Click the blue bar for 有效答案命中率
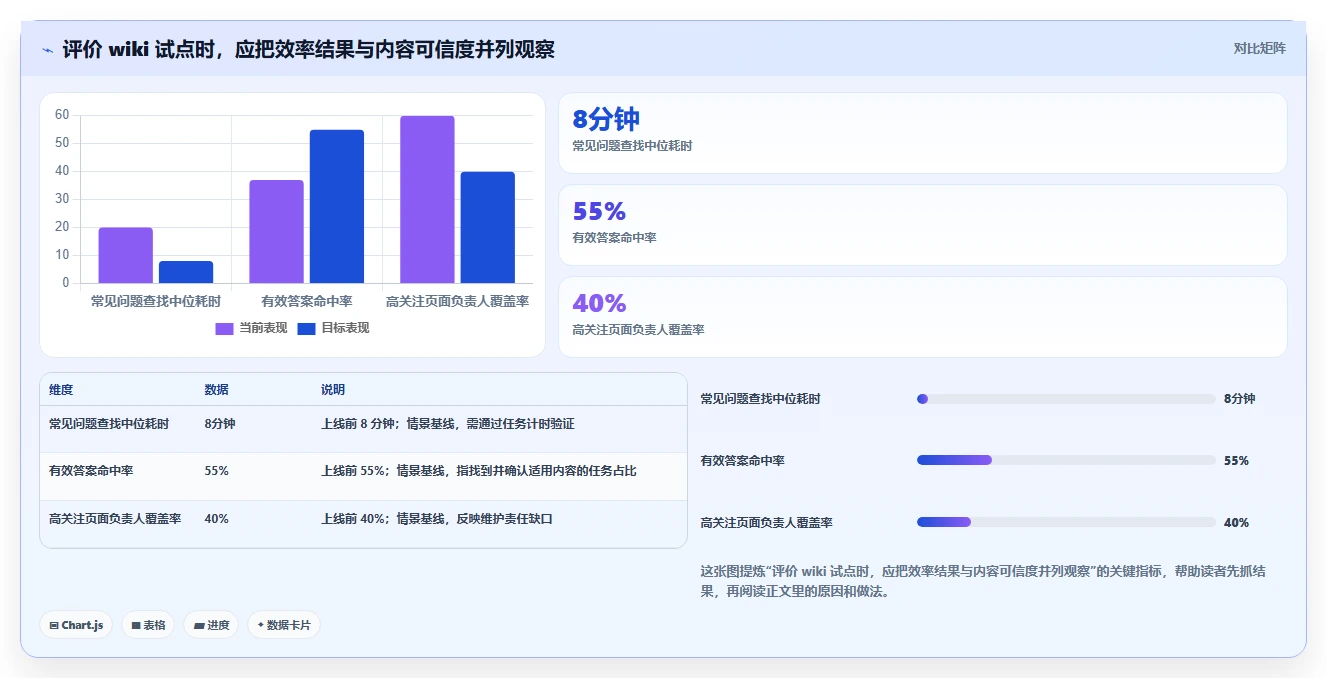The height and width of the screenshot is (678, 1327). tap(337, 207)
